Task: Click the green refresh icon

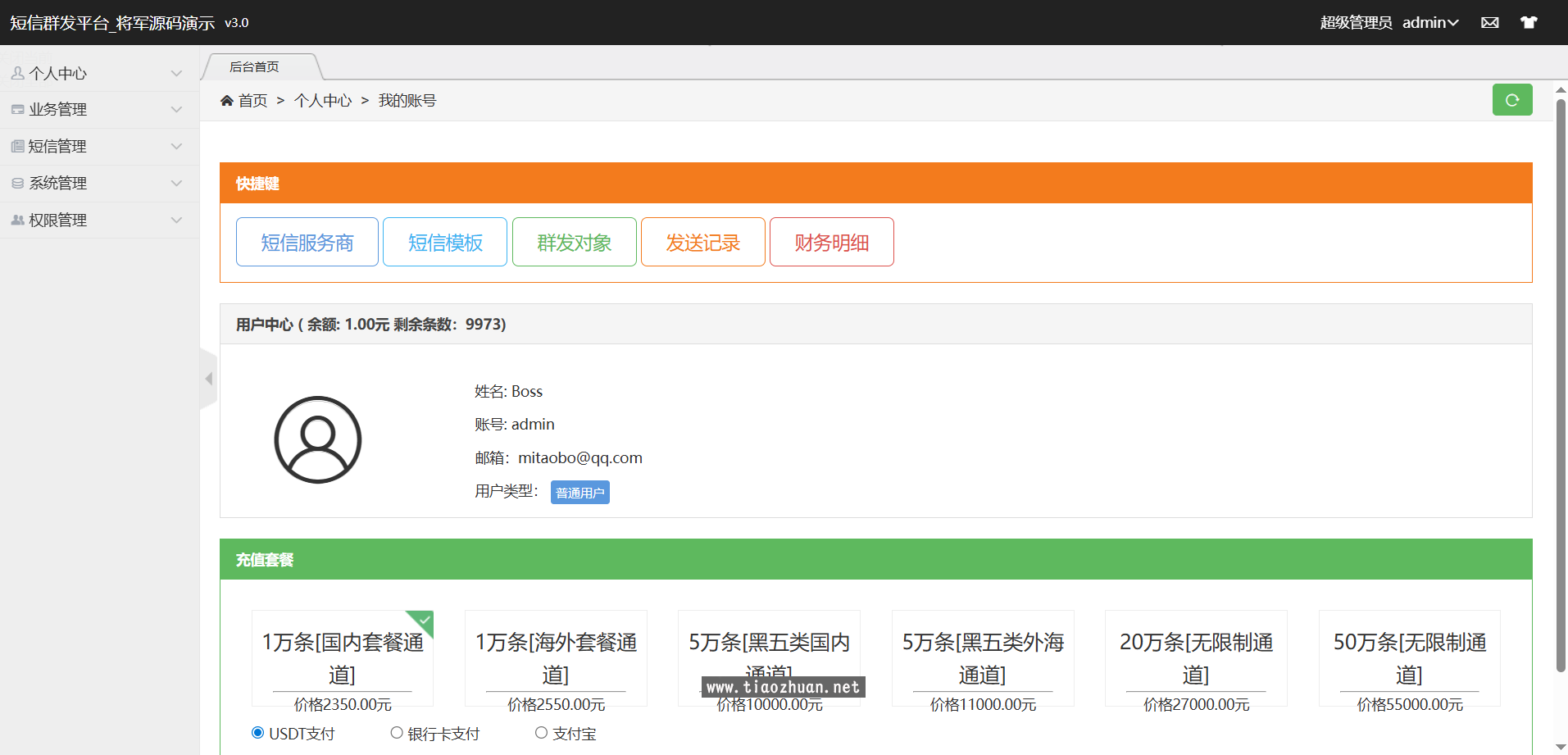Action: tap(1512, 99)
